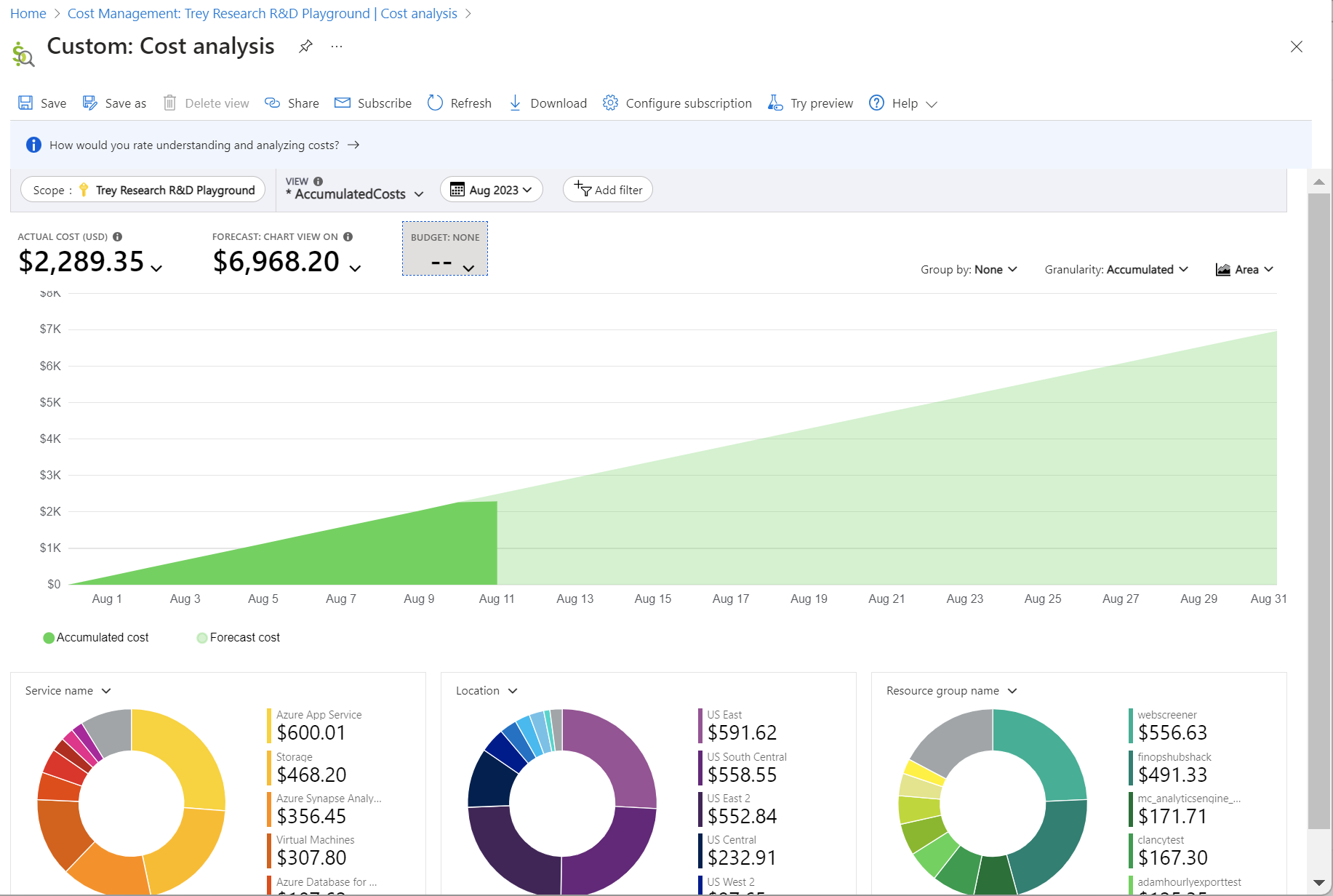1333x896 pixels.
Task: Pin this view with the pin icon
Action: (x=305, y=47)
